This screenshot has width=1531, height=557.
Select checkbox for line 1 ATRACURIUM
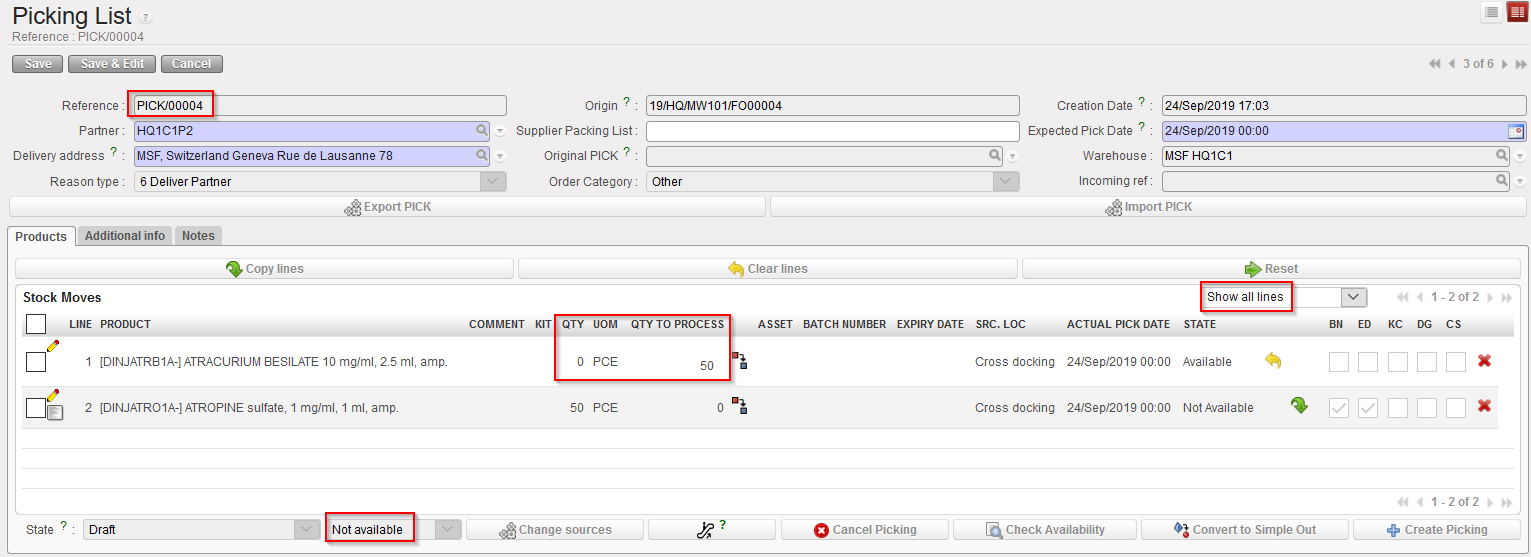[x=36, y=362]
